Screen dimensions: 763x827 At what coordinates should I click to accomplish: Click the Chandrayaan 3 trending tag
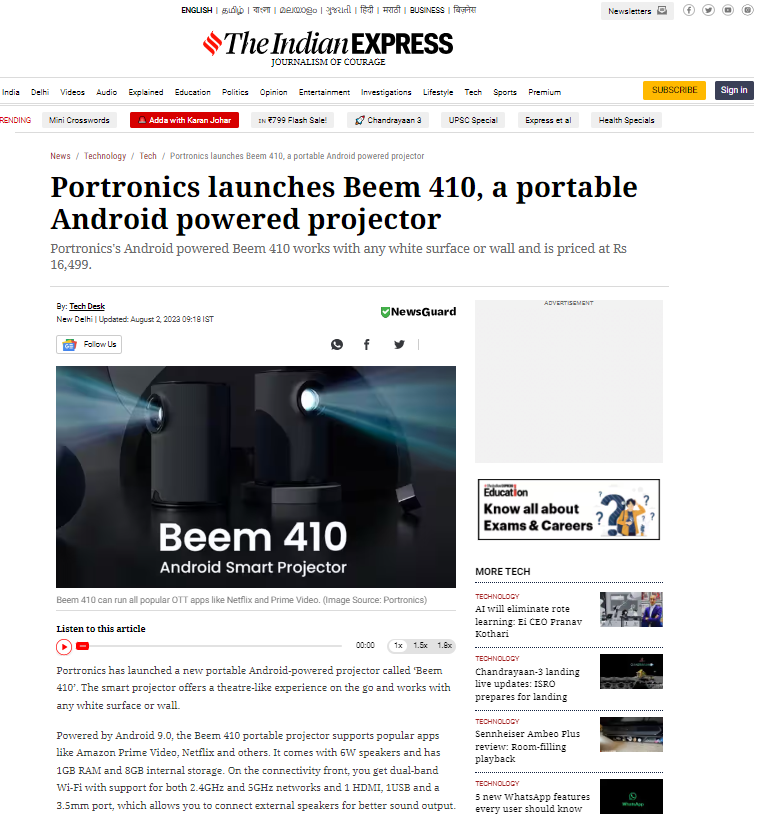click(388, 120)
